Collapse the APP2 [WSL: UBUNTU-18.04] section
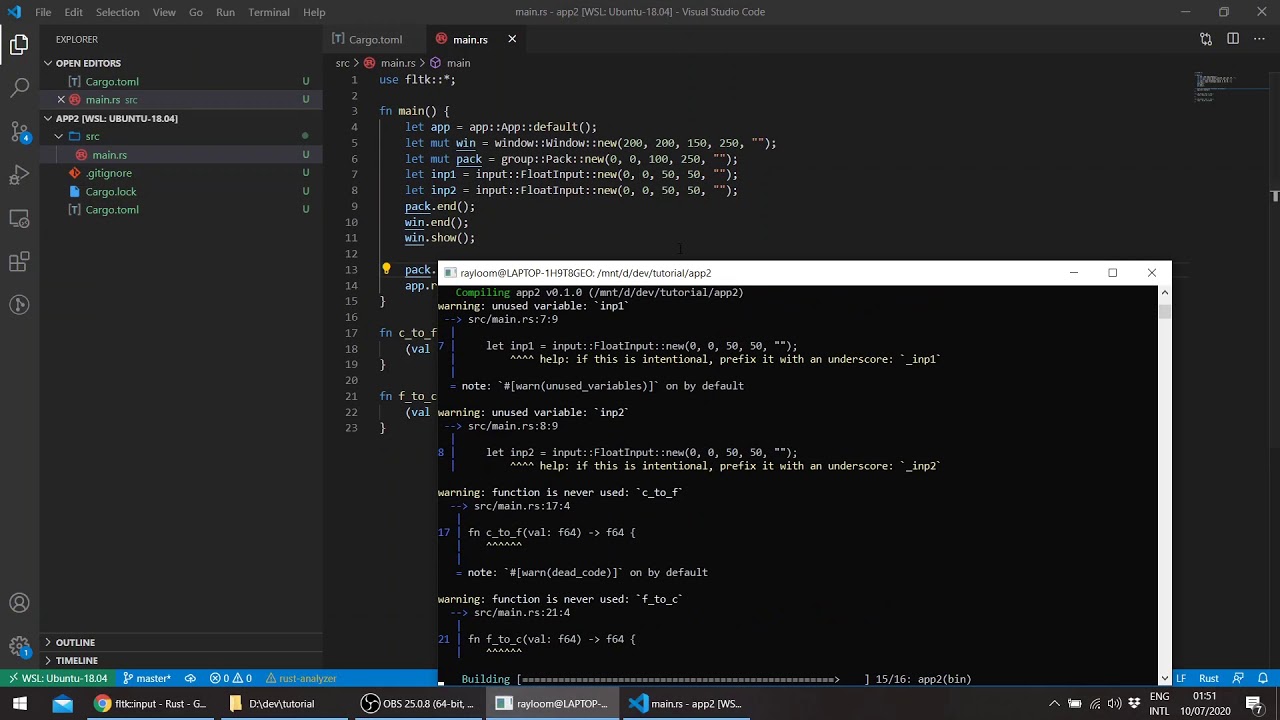 click(180, 118)
